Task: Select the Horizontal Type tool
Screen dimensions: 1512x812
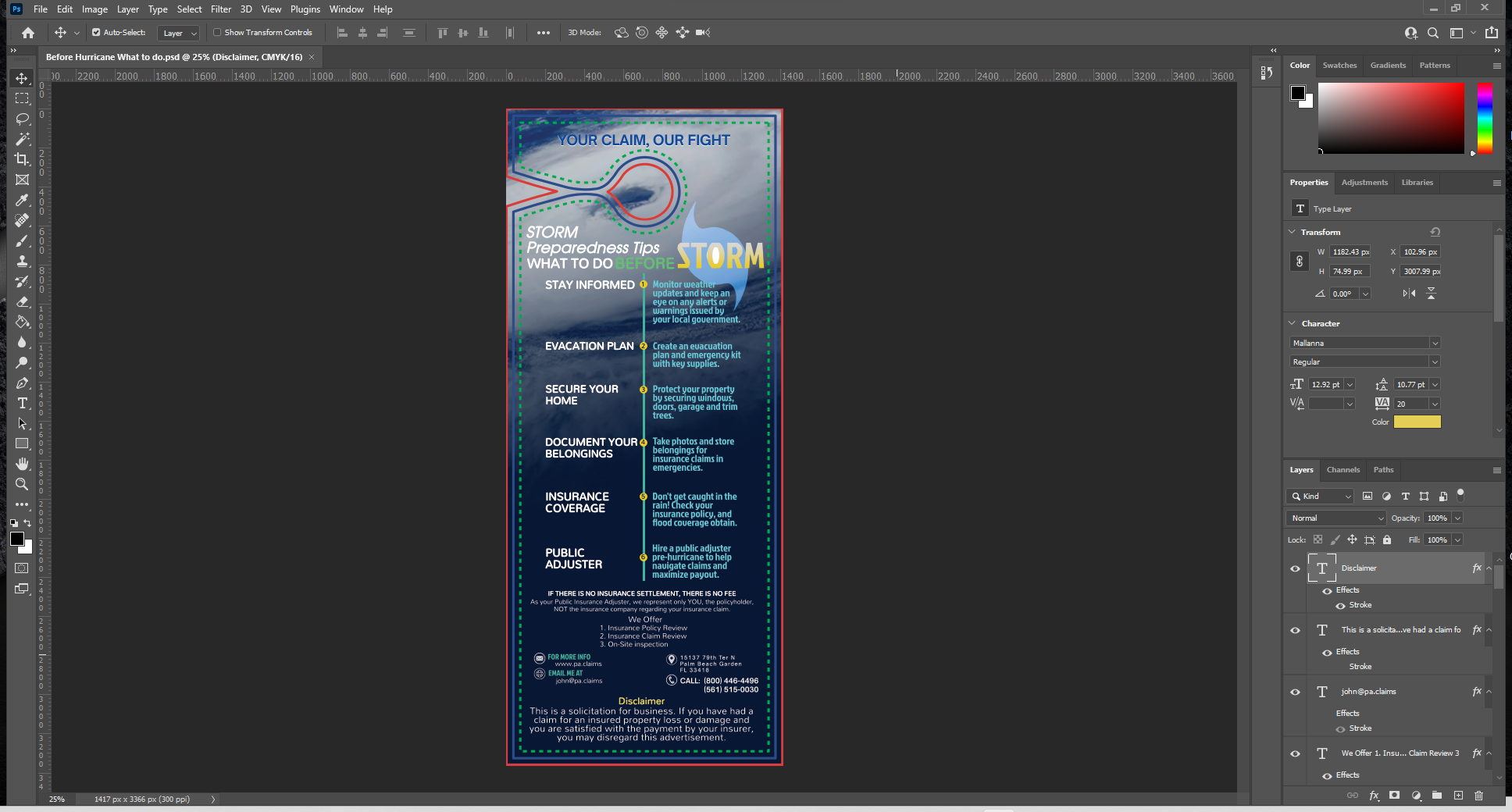Action: pyautogui.click(x=22, y=403)
